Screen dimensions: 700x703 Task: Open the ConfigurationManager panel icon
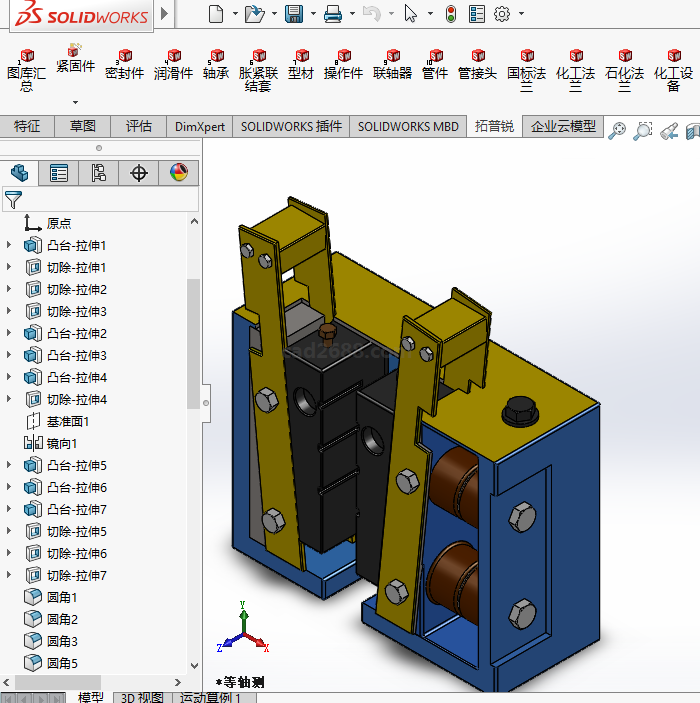pos(98,173)
